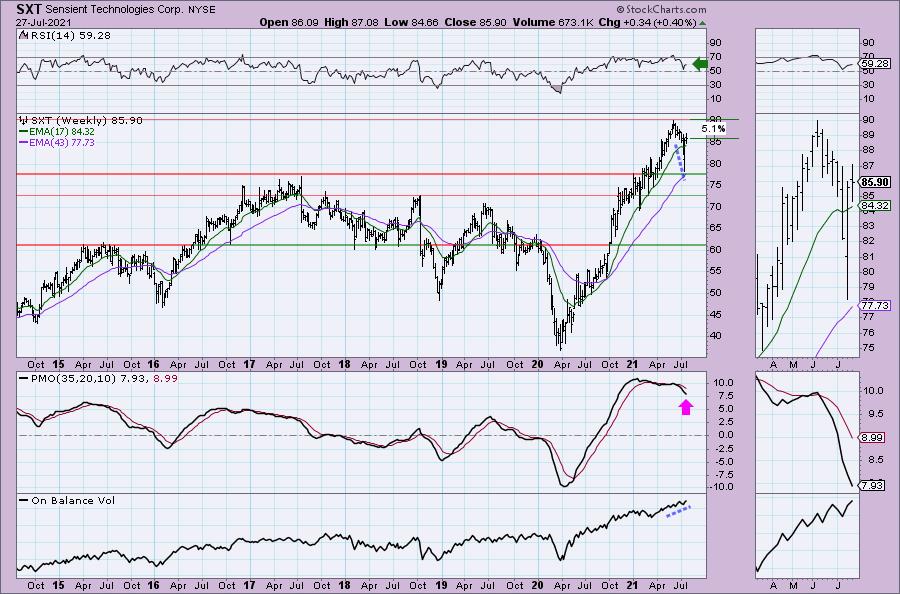Click the NYSE exchange label
900x594 pixels.
[201, 10]
